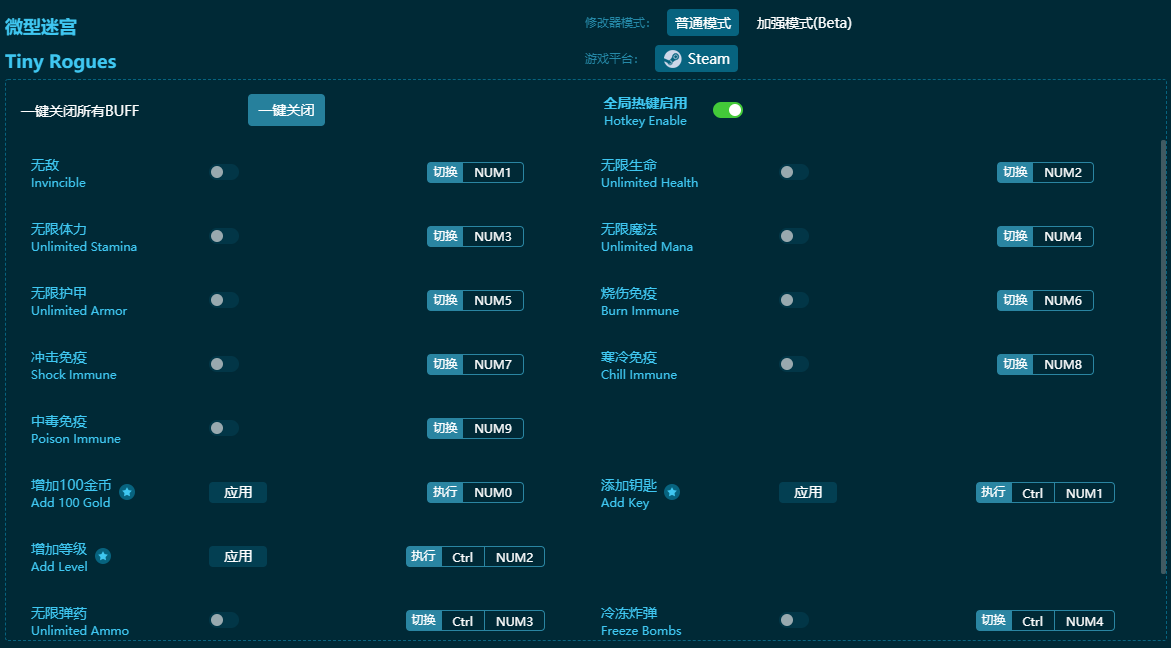The height and width of the screenshot is (648, 1171).
Task: Apply Add Level via 应用 button
Action: click(237, 557)
